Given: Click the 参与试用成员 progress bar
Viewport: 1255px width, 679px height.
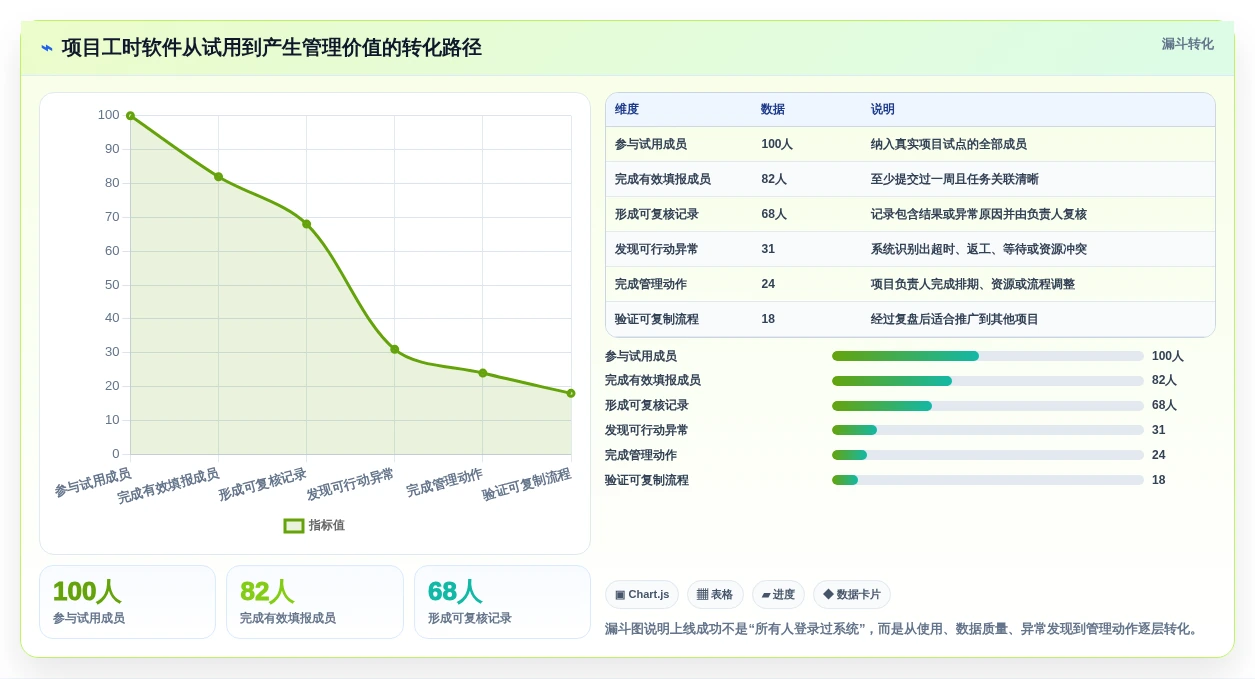Looking at the screenshot, I should coord(988,356).
